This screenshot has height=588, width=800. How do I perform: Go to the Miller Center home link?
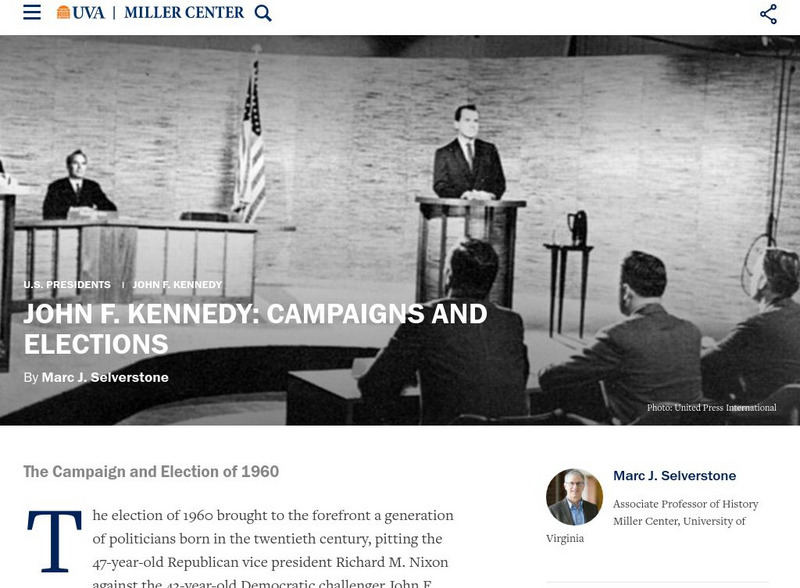point(184,13)
